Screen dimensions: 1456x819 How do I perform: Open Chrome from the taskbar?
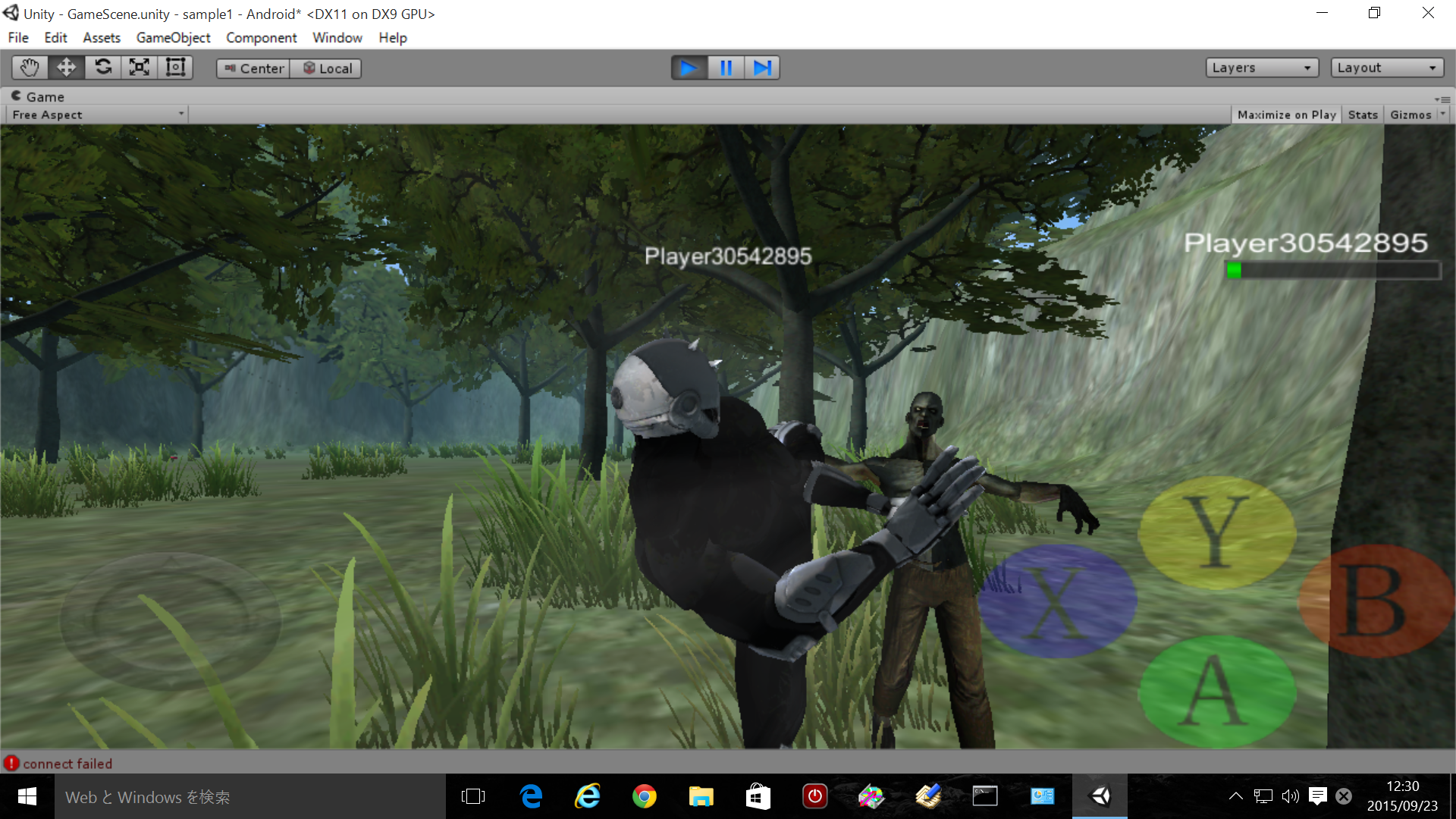click(644, 796)
